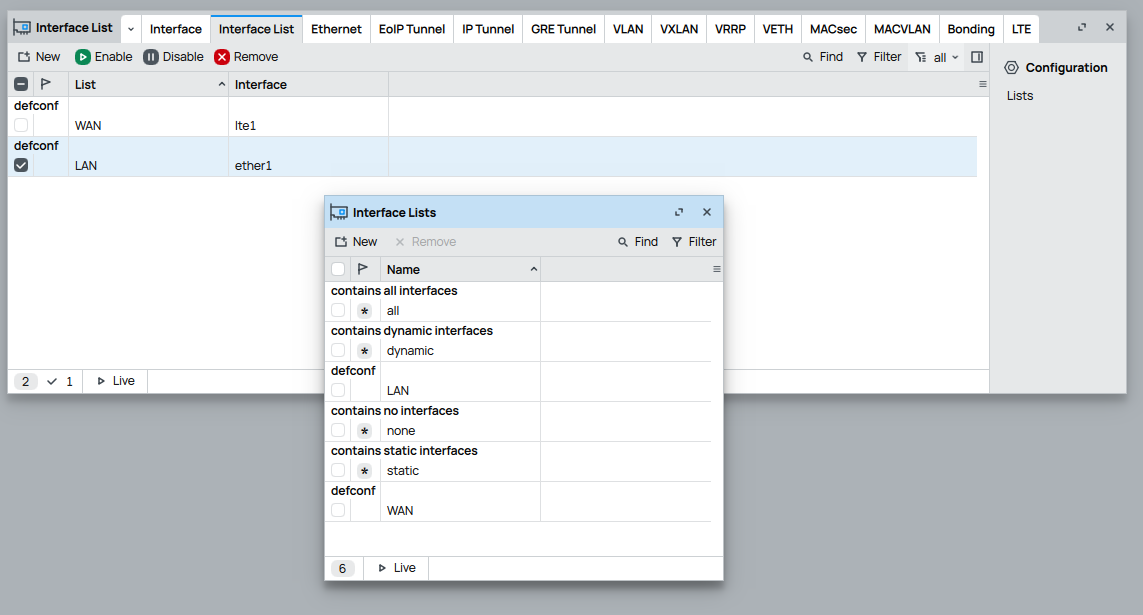This screenshot has width=1143, height=615.
Task: Open the EoIP Tunnel tab
Action: [412, 29]
